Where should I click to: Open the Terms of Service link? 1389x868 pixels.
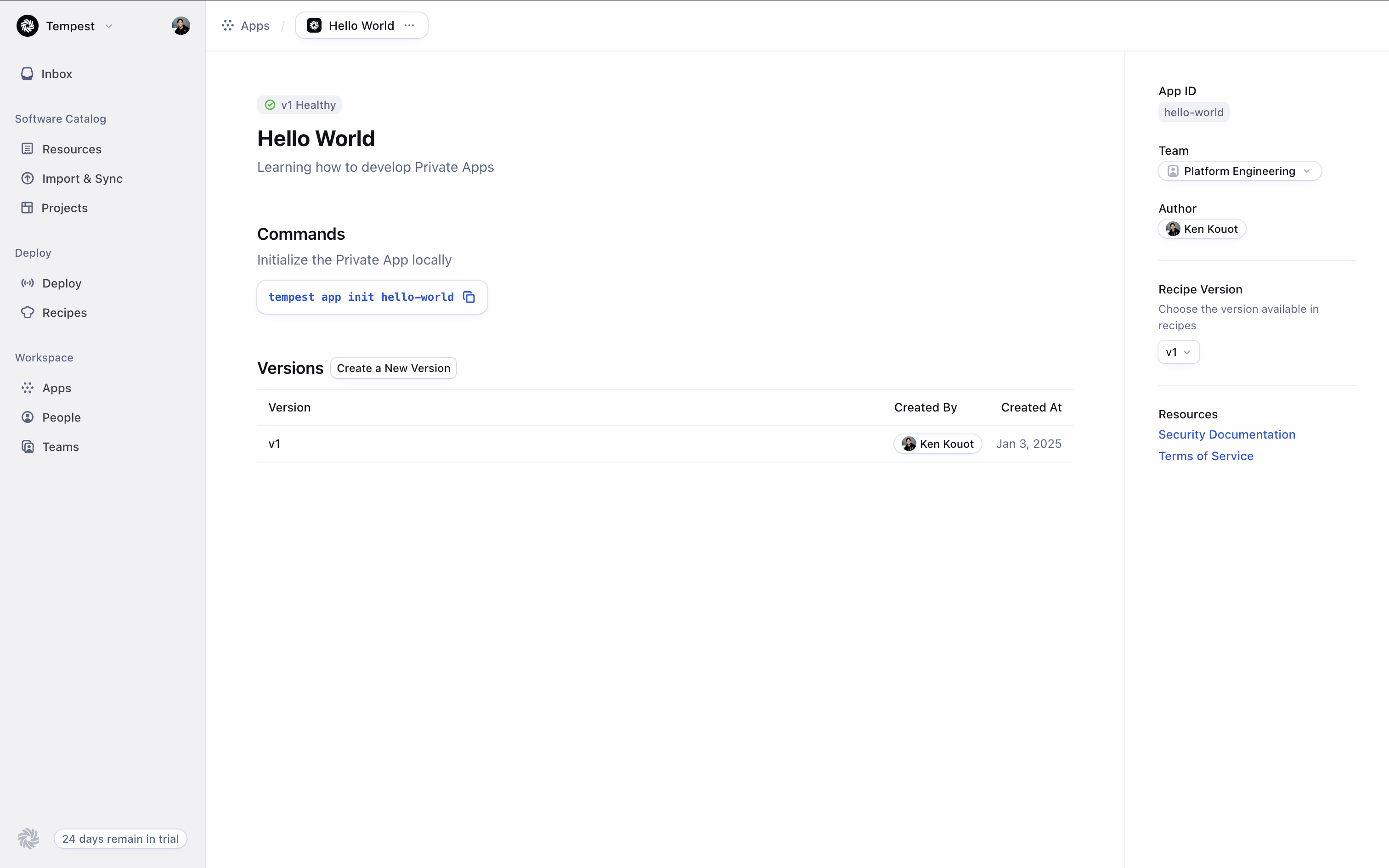(1205, 456)
